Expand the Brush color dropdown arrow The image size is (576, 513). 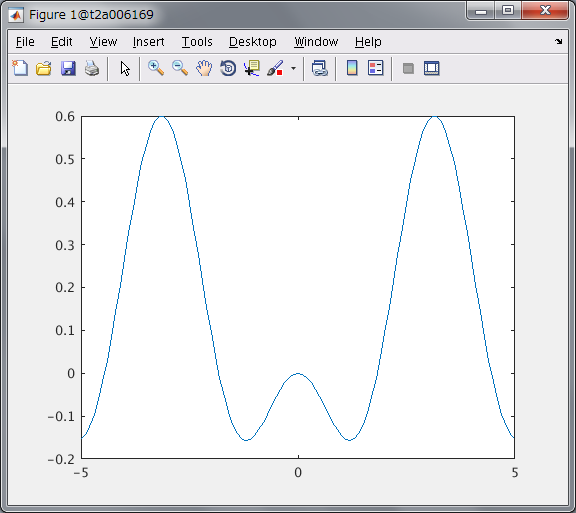coord(293,68)
